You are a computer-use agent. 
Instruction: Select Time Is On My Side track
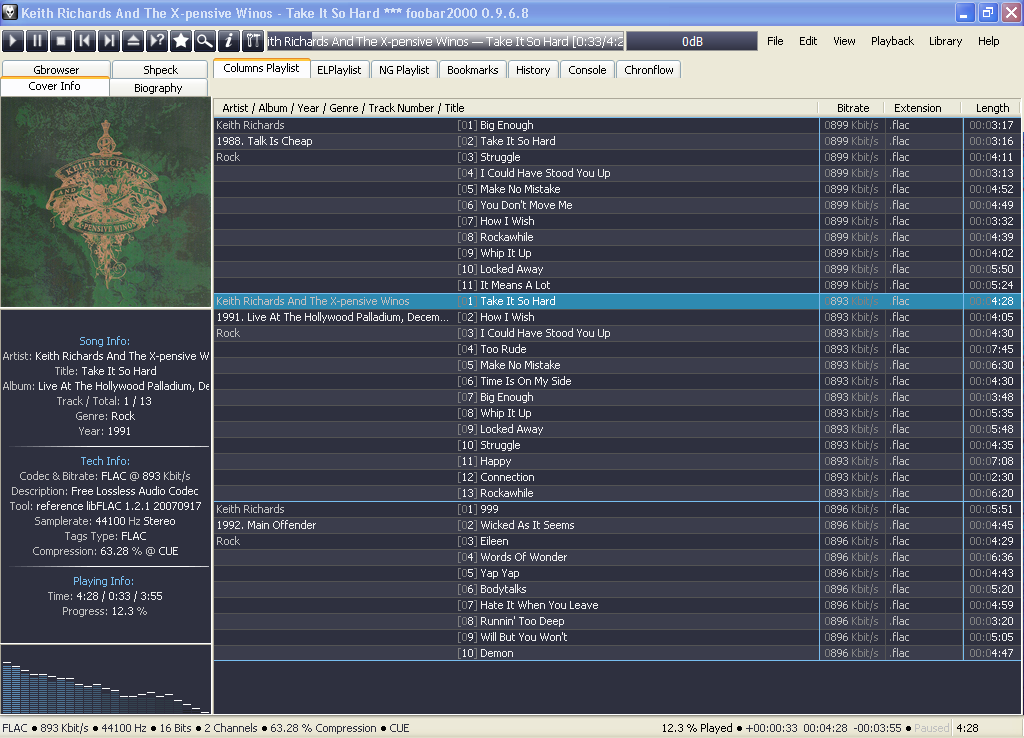[x=618, y=381]
